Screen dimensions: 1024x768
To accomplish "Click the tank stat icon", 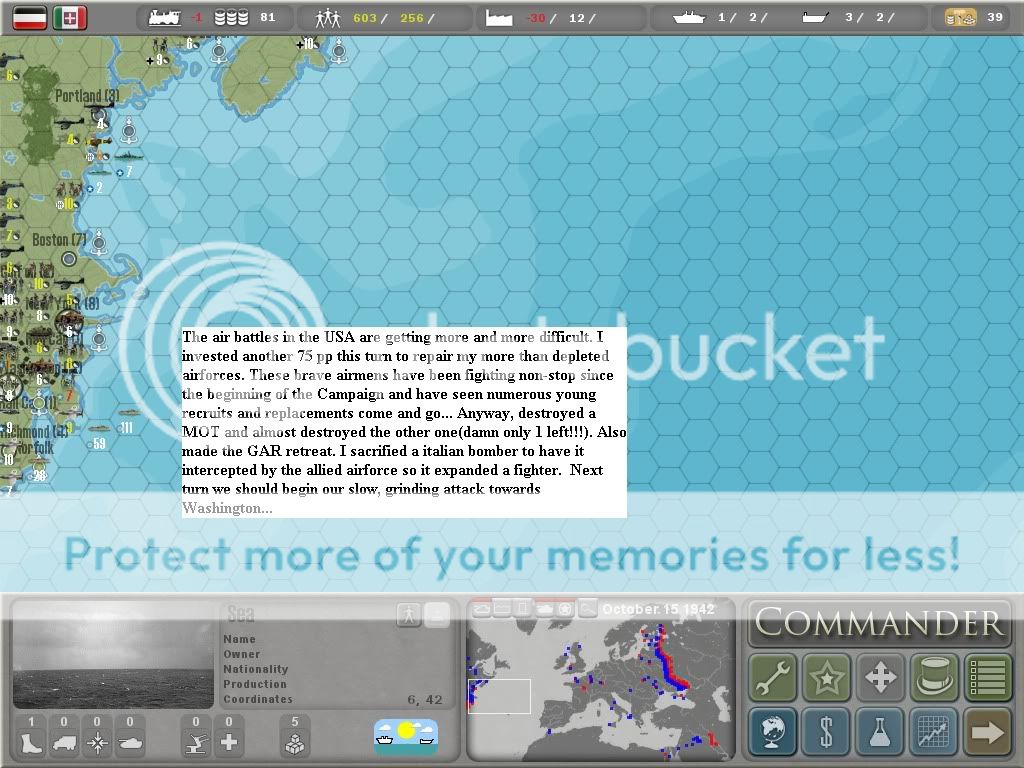I will (130, 743).
